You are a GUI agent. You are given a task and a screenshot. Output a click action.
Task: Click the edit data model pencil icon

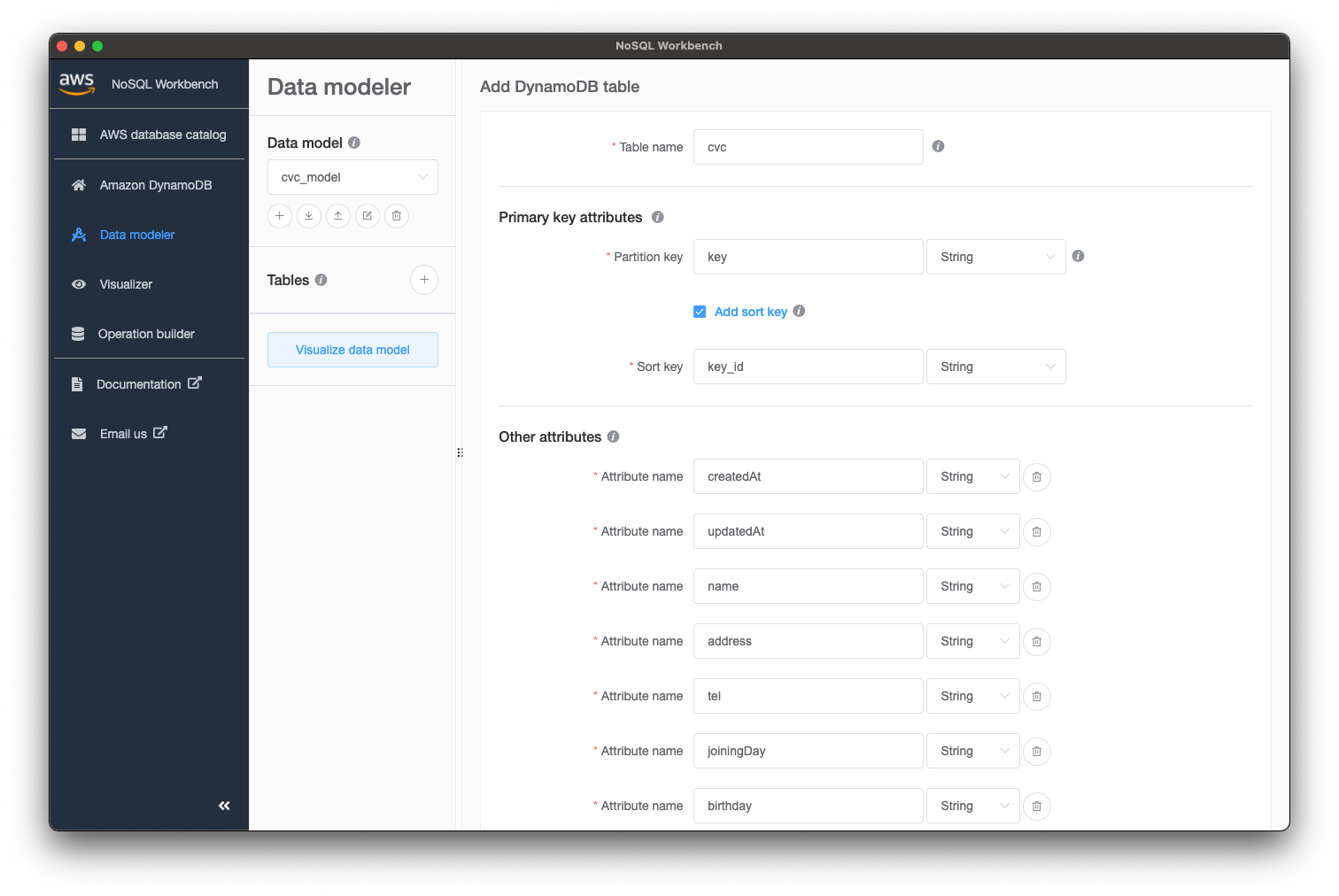(368, 216)
